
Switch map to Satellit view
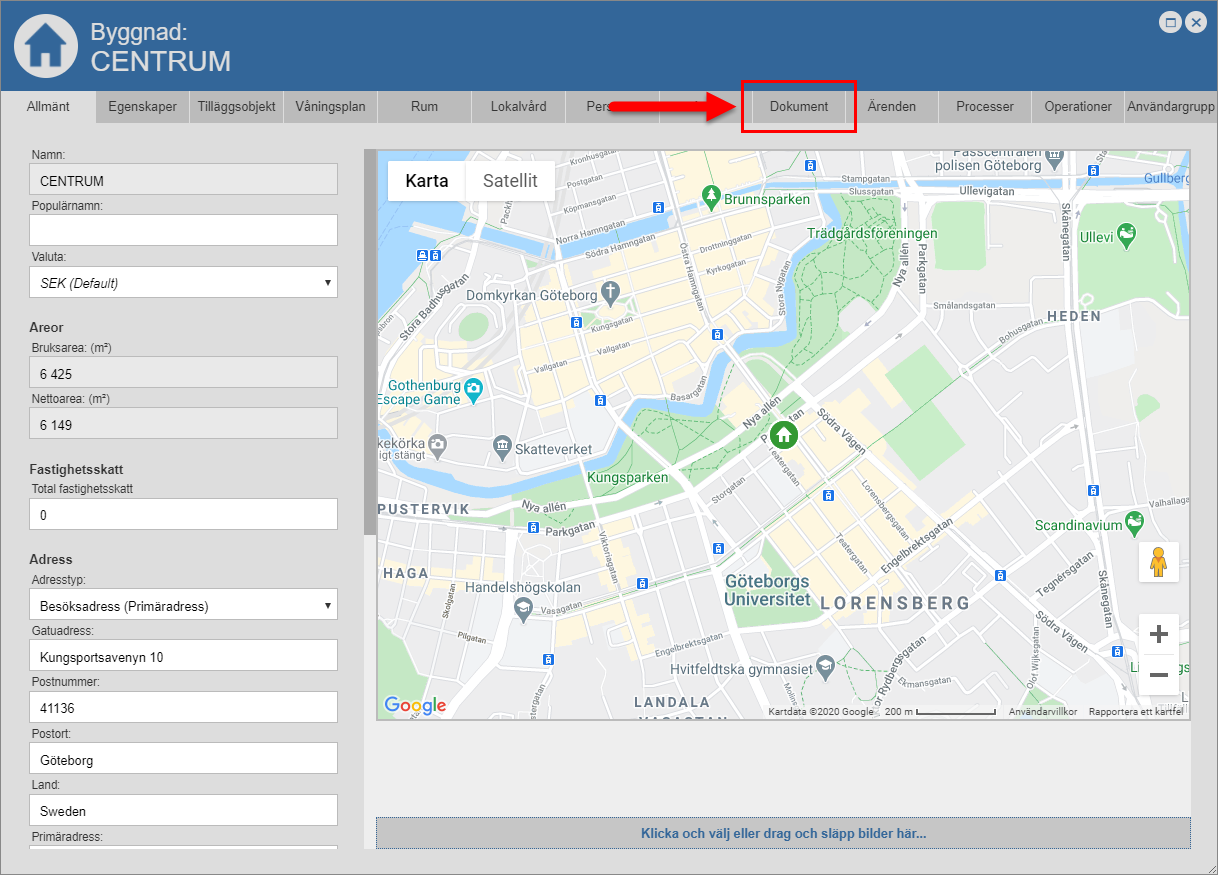[x=510, y=181]
